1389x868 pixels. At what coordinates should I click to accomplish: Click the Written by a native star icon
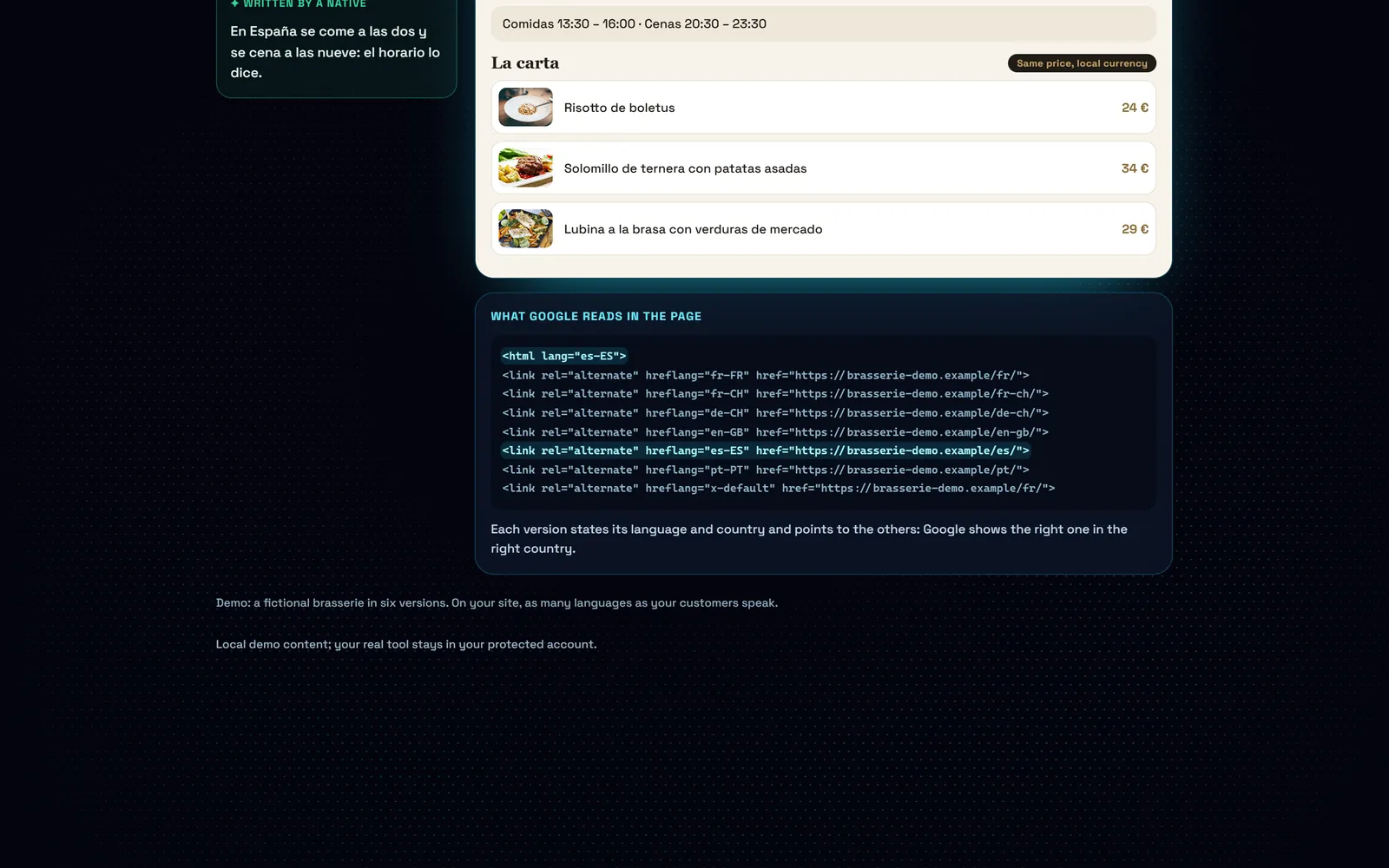(x=234, y=3)
